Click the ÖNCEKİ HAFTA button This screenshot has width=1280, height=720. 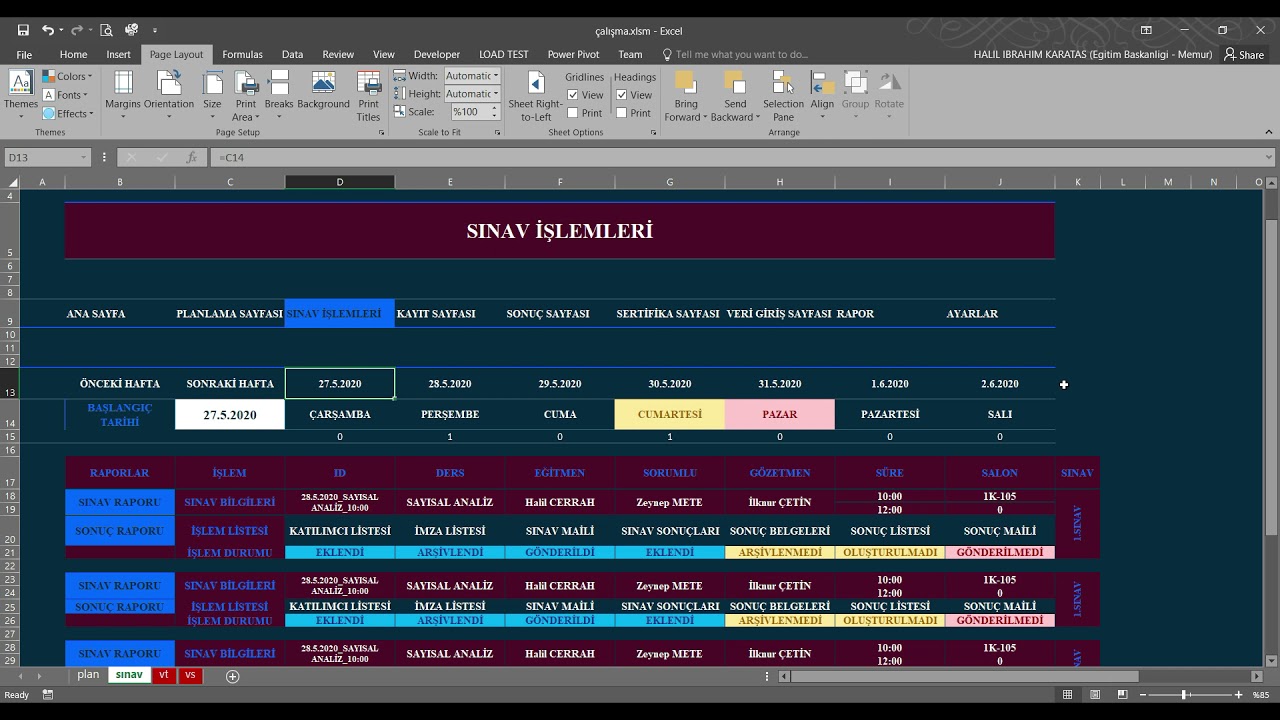tap(120, 384)
